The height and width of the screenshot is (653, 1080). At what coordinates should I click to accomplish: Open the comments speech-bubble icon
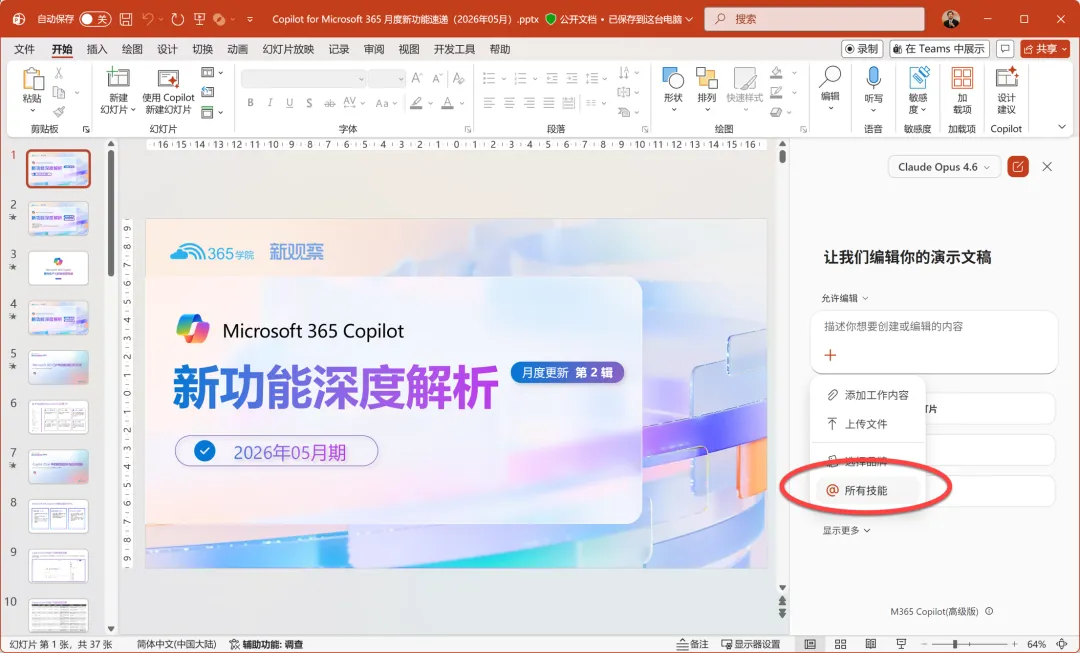[x=1005, y=49]
